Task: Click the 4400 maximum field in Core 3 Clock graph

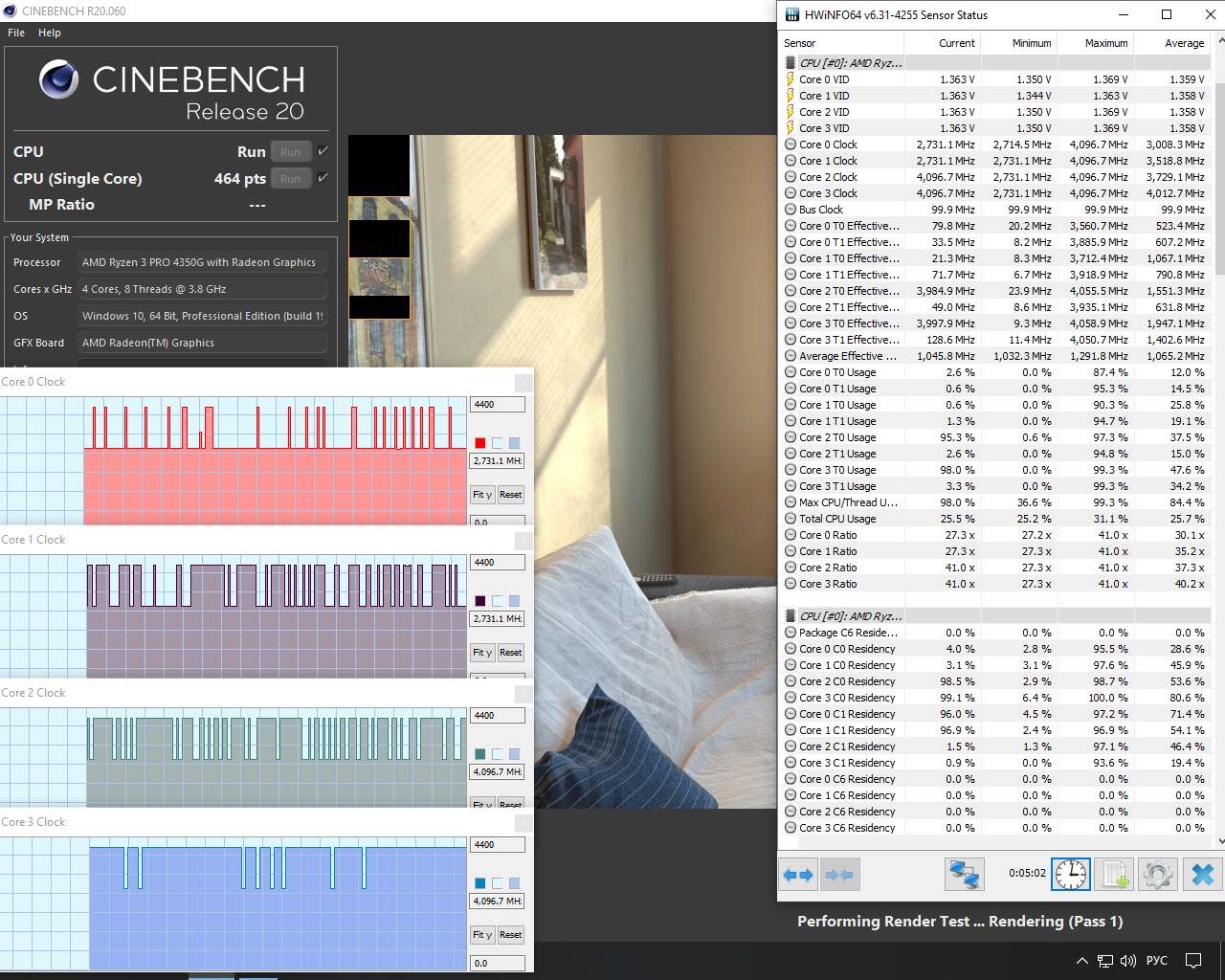Action: [498, 845]
